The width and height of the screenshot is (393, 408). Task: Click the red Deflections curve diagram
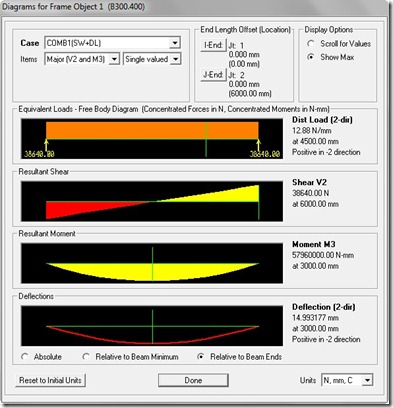tap(152, 326)
